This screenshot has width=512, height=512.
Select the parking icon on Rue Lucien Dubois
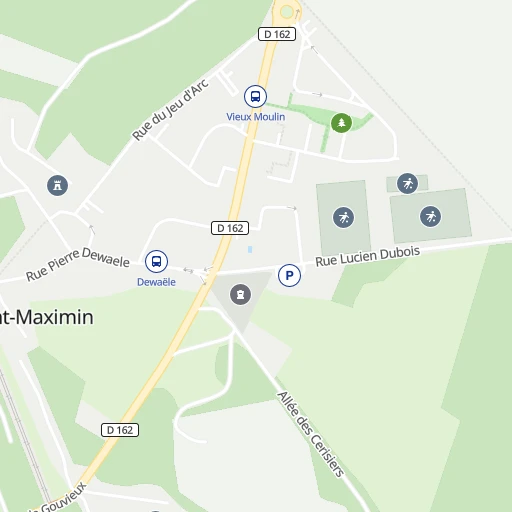(289, 275)
